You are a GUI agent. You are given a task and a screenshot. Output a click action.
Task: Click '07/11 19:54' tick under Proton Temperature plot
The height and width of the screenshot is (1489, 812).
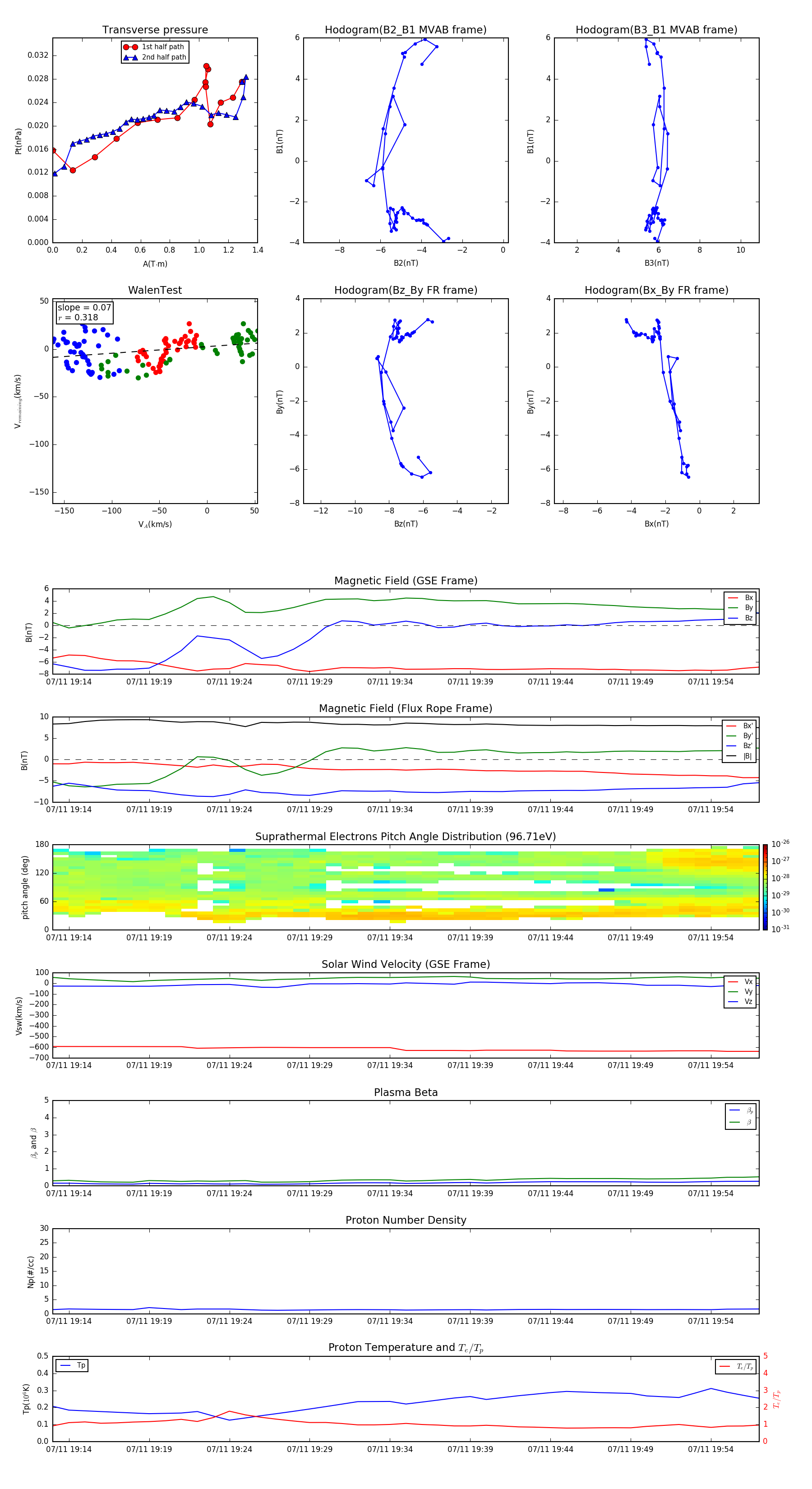pos(710,1449)
